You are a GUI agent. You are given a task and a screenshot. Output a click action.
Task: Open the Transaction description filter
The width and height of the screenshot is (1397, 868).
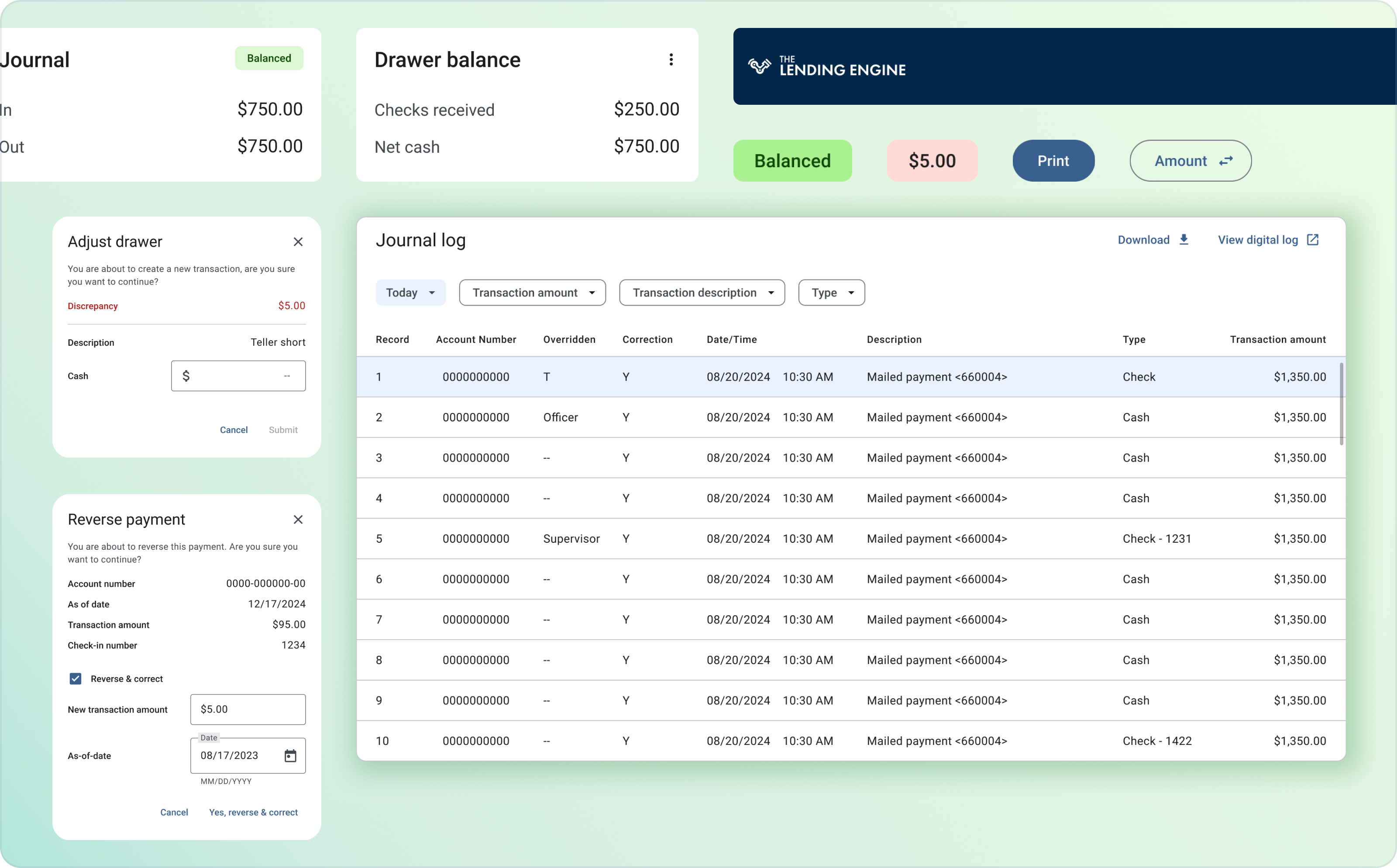(702, 293)
